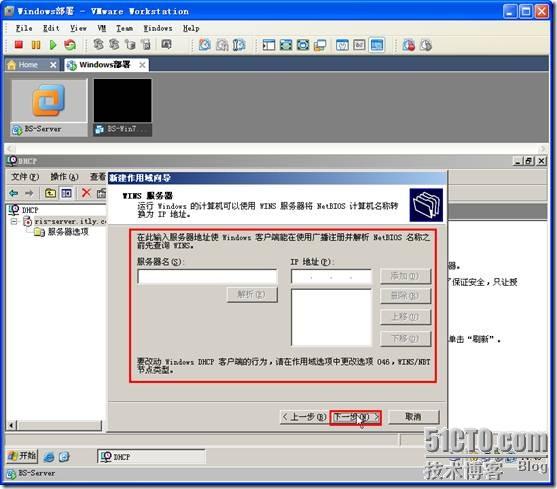Click the 开始 Start button

[22, 456]
